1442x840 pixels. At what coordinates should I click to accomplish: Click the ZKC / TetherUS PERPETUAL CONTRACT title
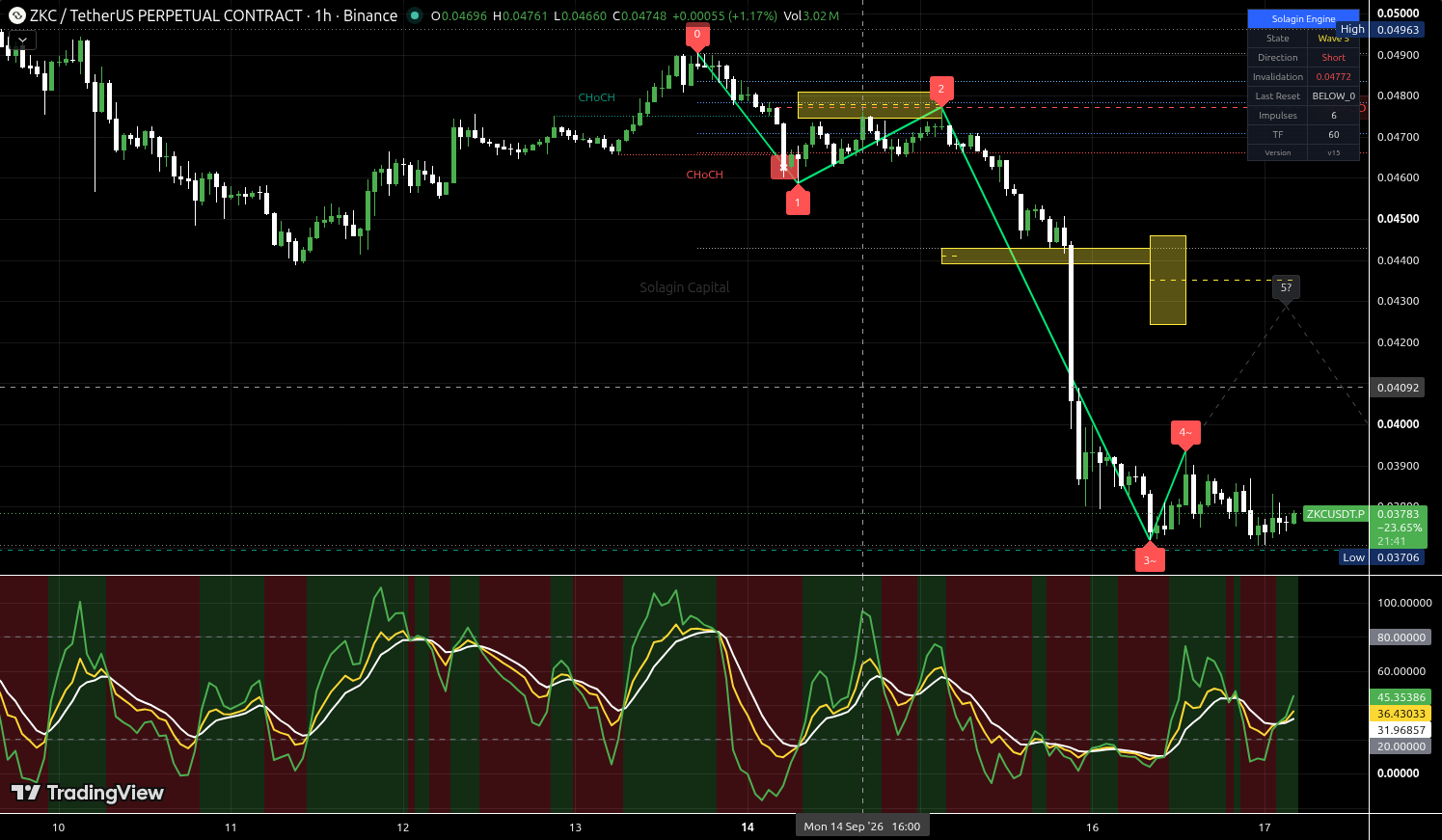(x=166, y=15)
